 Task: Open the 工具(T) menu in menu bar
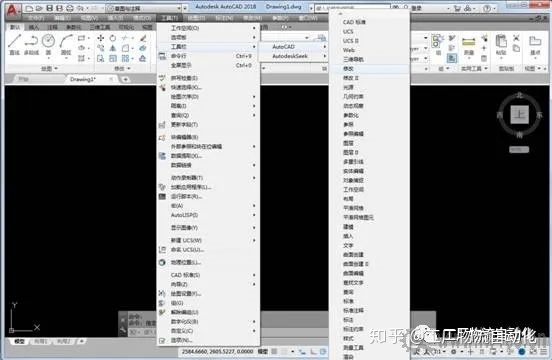point(169,18)
